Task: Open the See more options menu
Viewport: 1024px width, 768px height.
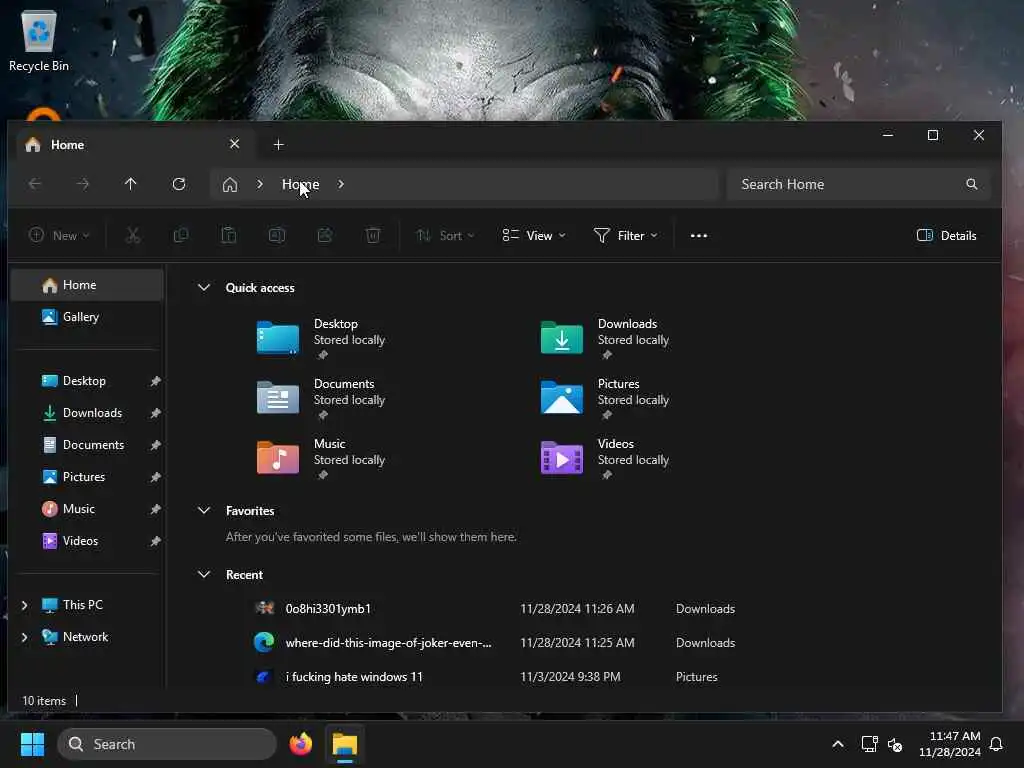Action: pyautogui.click(x=699, y=236)
